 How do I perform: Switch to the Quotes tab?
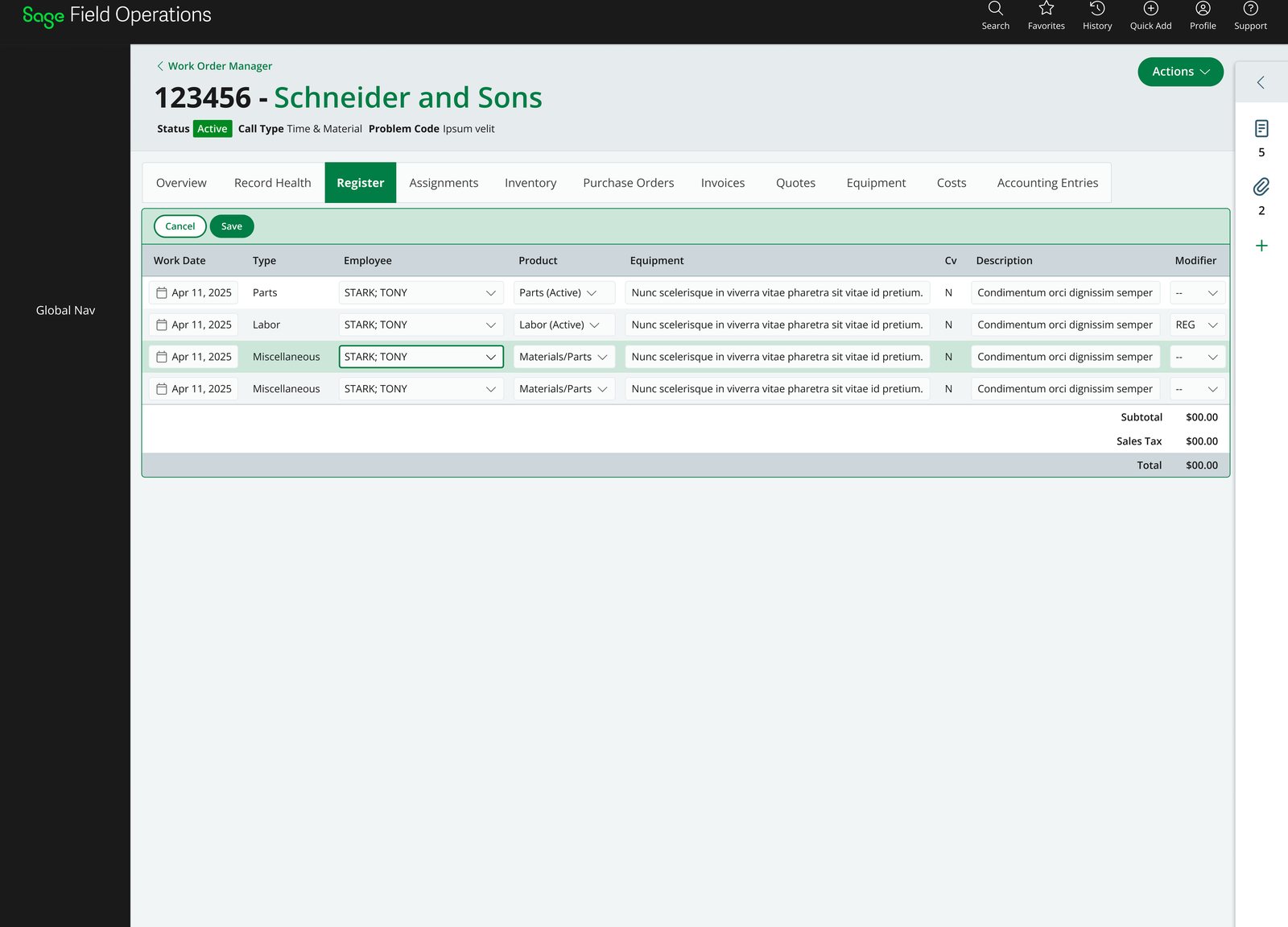pos(795,183)
